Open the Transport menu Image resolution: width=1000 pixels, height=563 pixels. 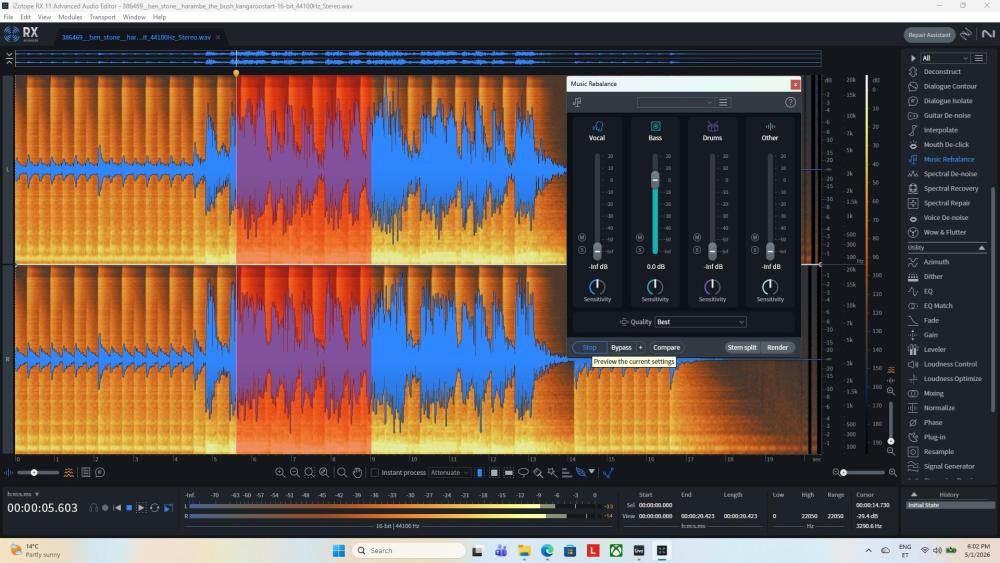(x=103, y=17)
